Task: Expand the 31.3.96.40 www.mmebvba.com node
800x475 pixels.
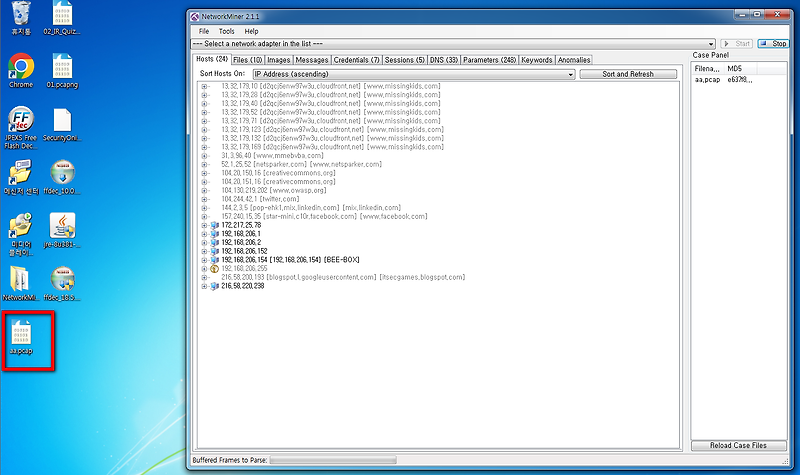Action: tap(204, 156)
